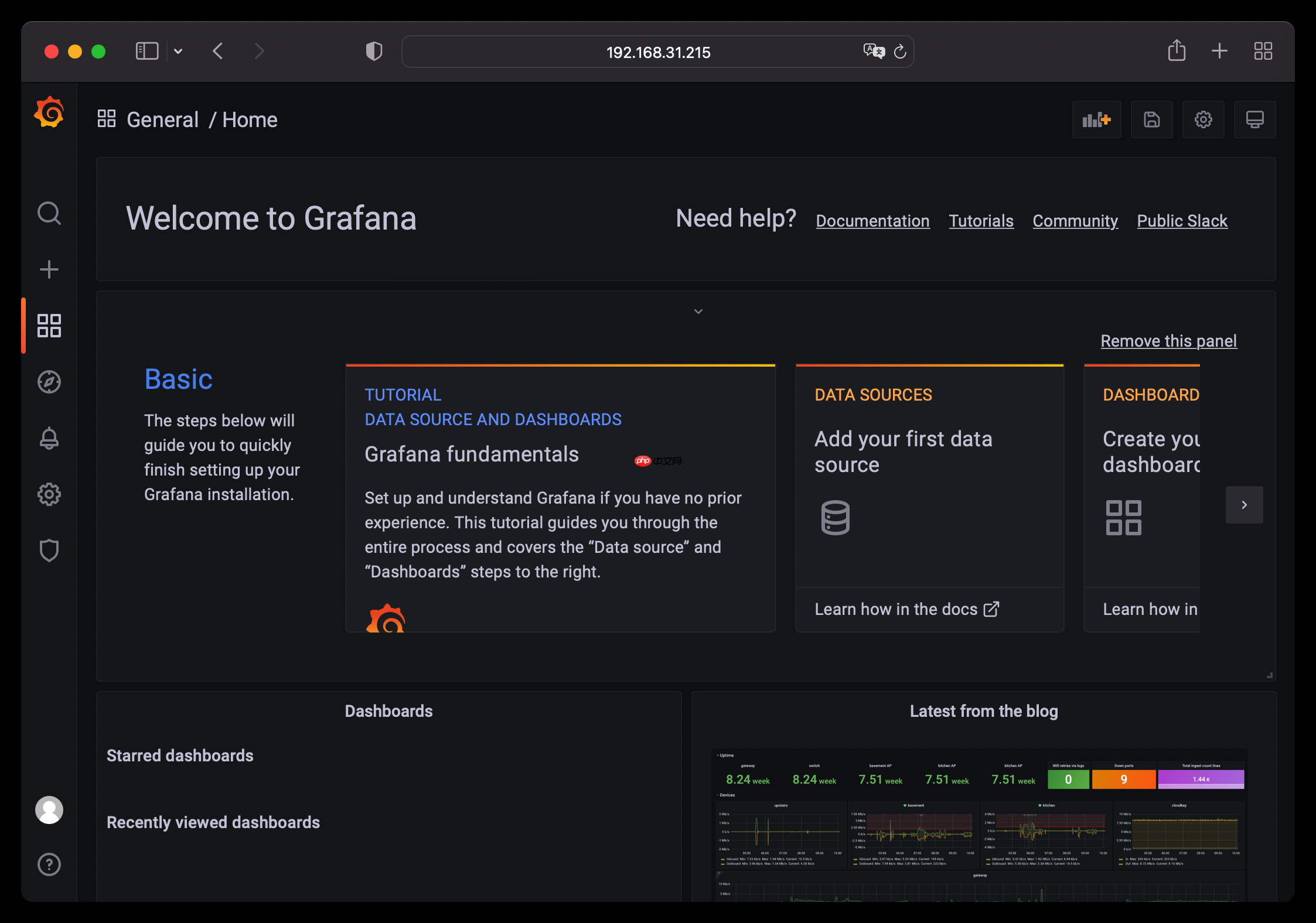Open the Server Admin shield icon
1316x923 pixels.
point(49,551)
